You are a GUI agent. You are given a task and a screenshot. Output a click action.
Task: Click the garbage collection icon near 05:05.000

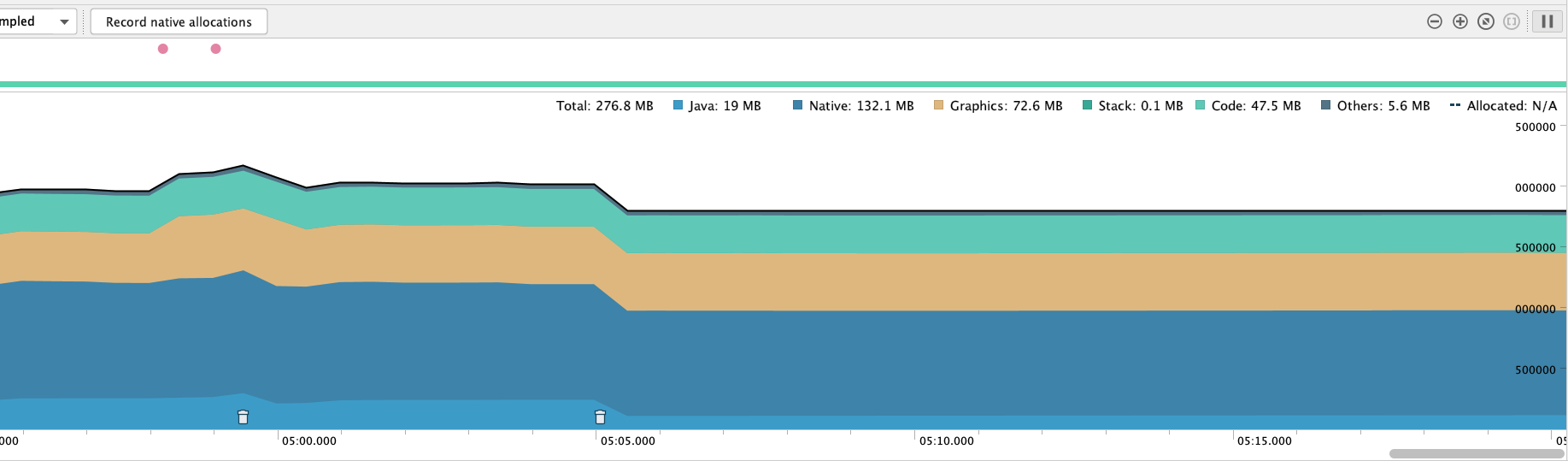click(600, 417)
